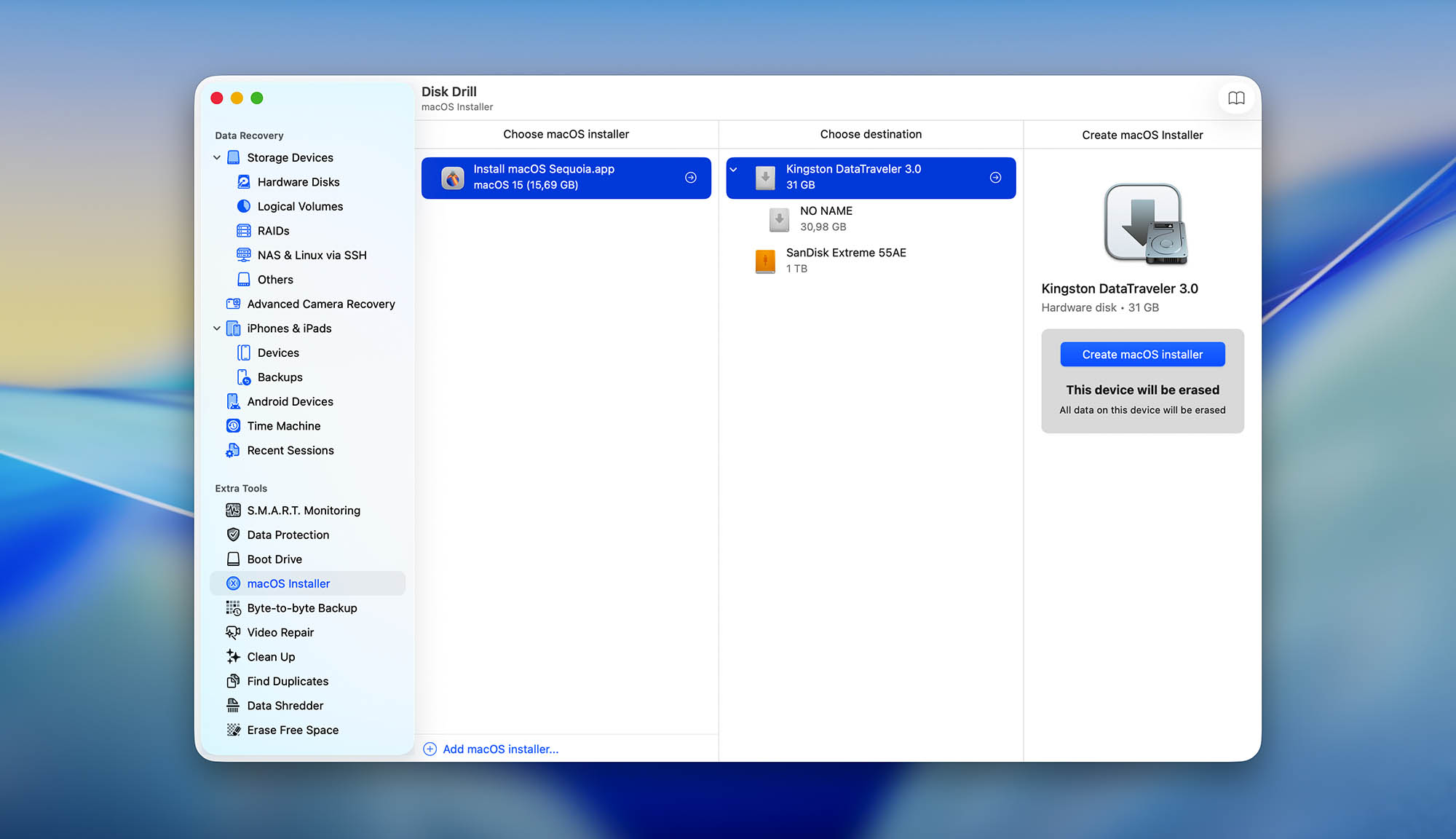Select the NO NAME volume as destination
Viewport: 1456px width, 839px height.
826,218
